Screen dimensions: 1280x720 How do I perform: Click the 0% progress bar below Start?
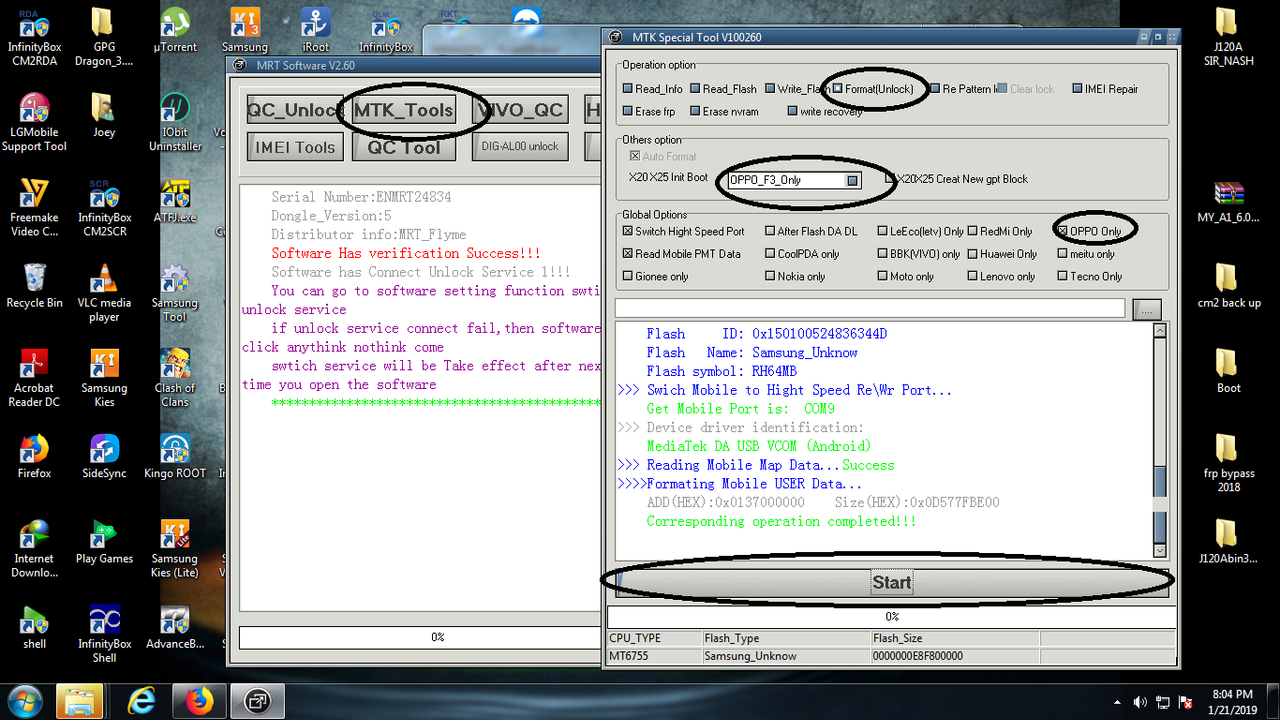pos(891,616)
